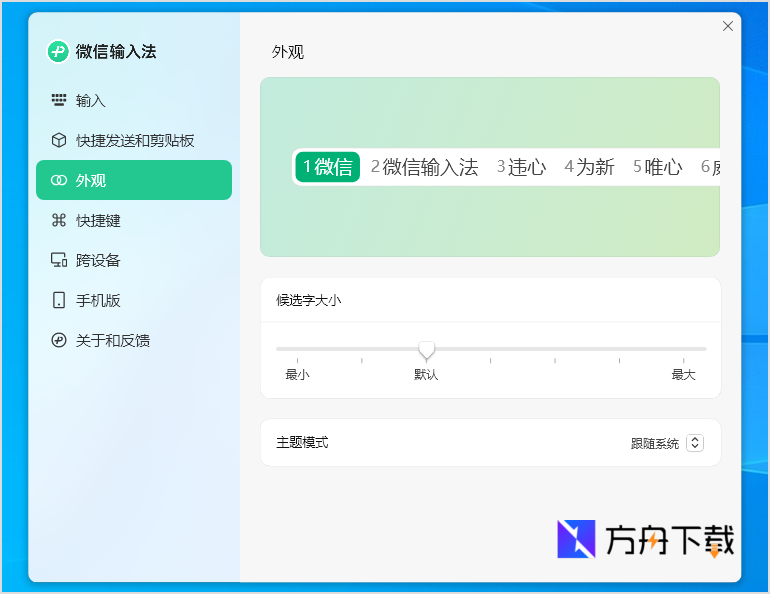Click the keyboard icon beside 输入
770x594 pixels.
(59, 100)
